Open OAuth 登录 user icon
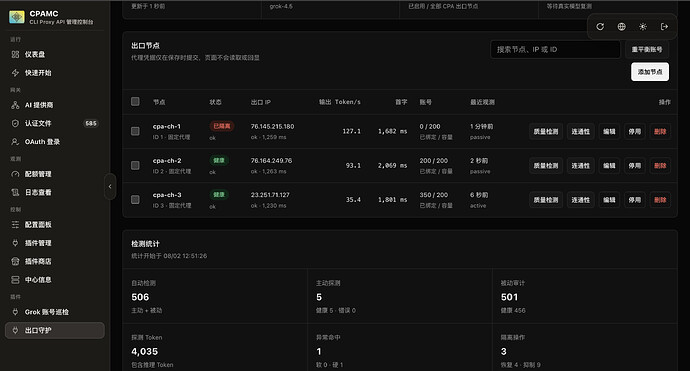The height and width of the screenshot is (371, 690). point(15,142)
